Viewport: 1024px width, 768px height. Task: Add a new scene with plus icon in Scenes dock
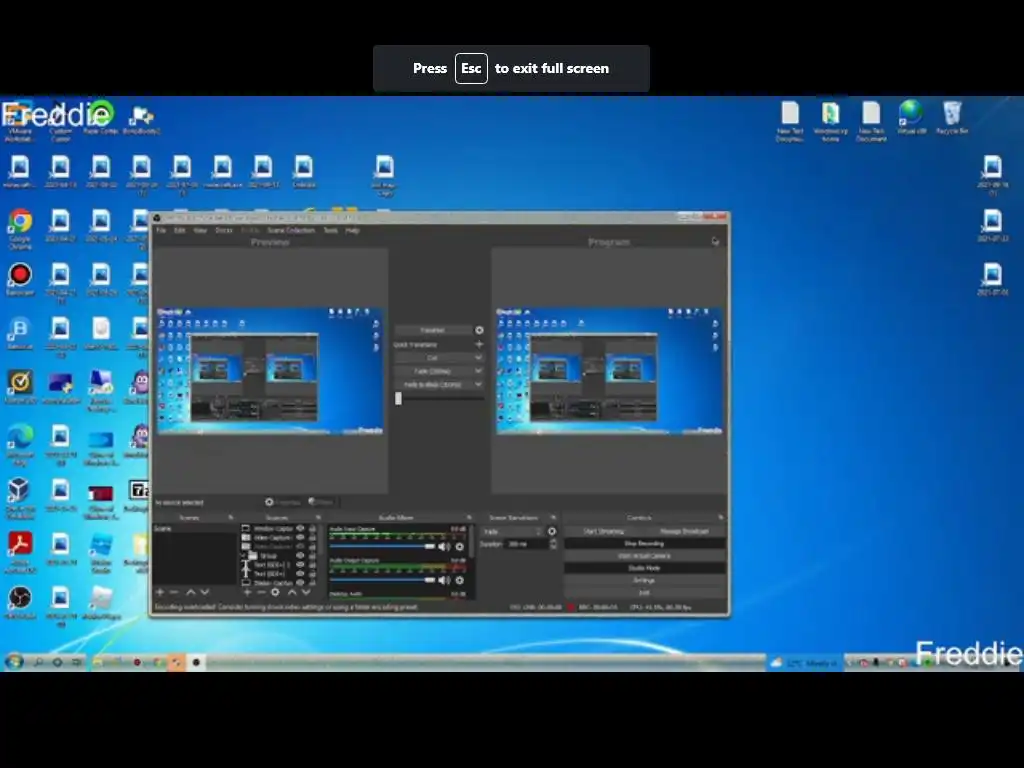(x=160, y=592)
